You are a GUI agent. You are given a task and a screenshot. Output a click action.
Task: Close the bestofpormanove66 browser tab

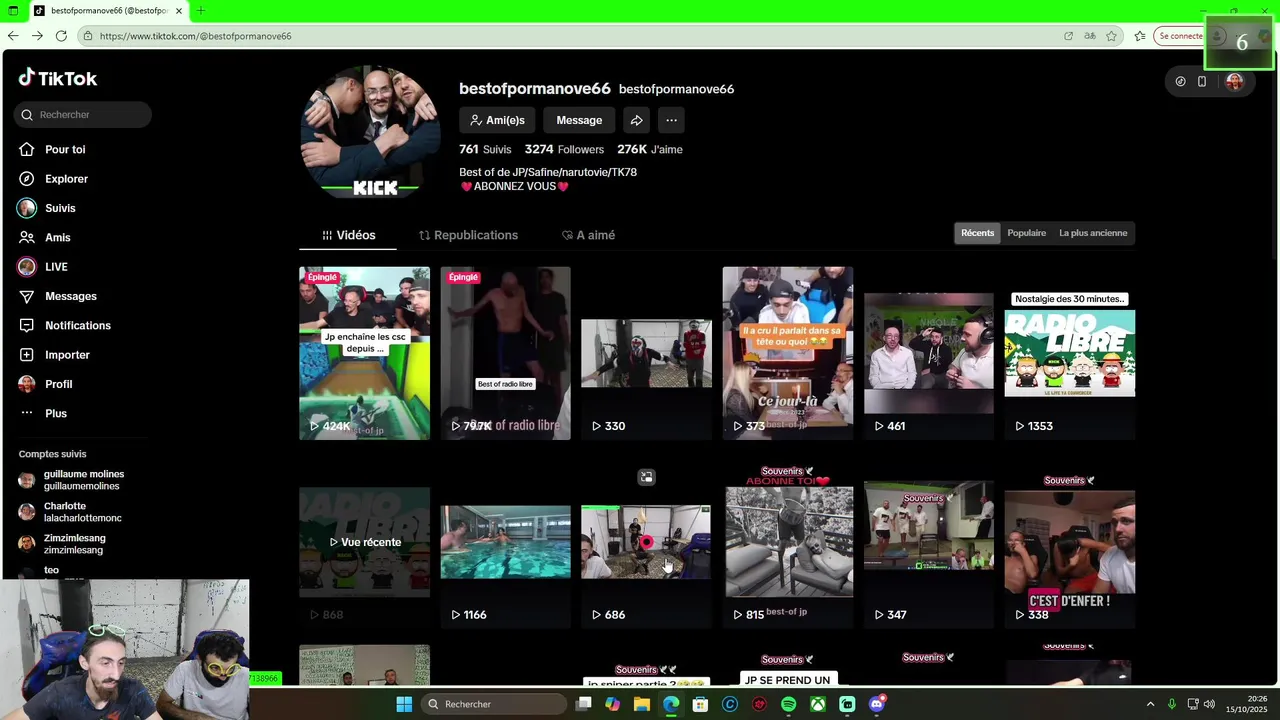tap(179, 11)
